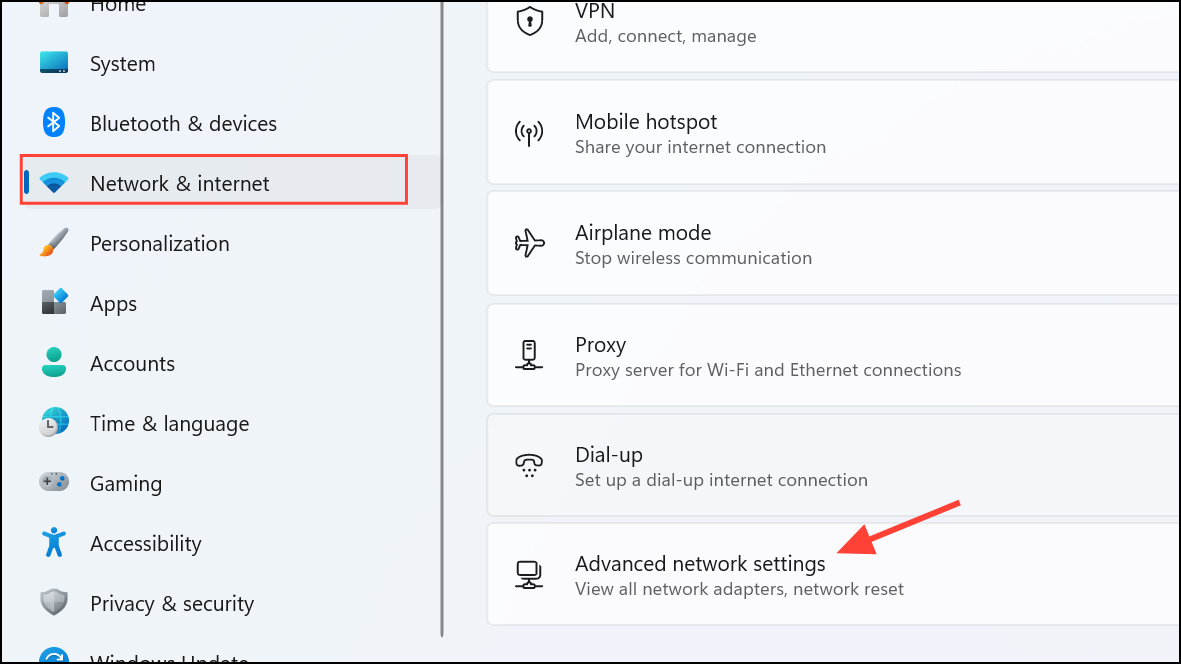Click the Mobile hotspot signal icon
This screenshot has width=1181, height=664.
530,131
